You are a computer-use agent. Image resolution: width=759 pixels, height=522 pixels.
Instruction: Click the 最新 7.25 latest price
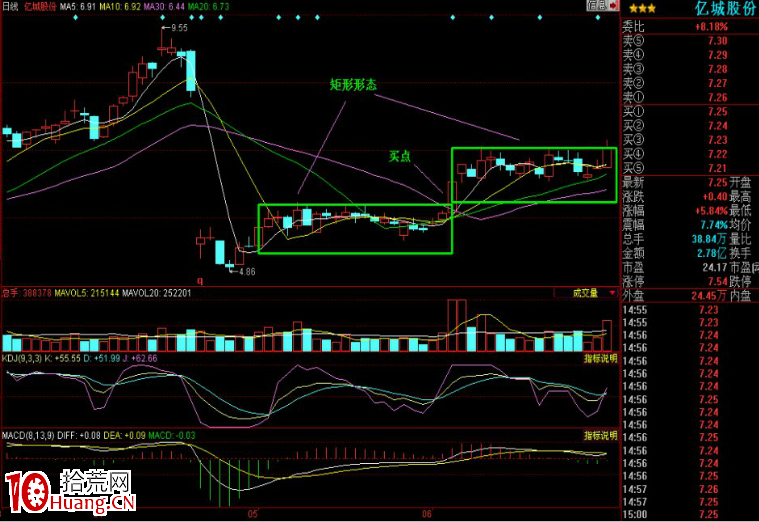tap(718, 183)
